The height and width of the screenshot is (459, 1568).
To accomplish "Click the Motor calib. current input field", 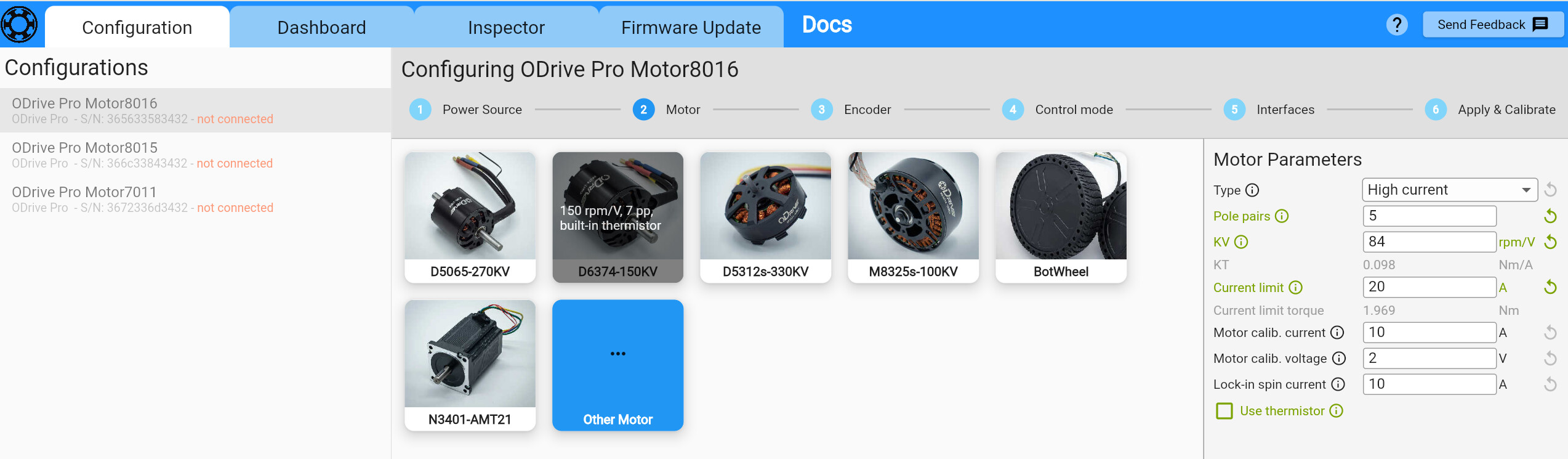I will [x=1429, y=333].
